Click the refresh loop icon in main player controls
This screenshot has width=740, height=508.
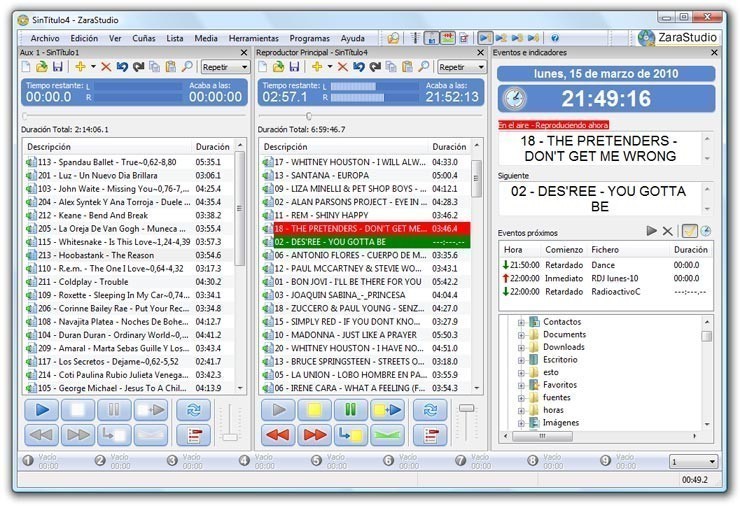coord(430,410)
